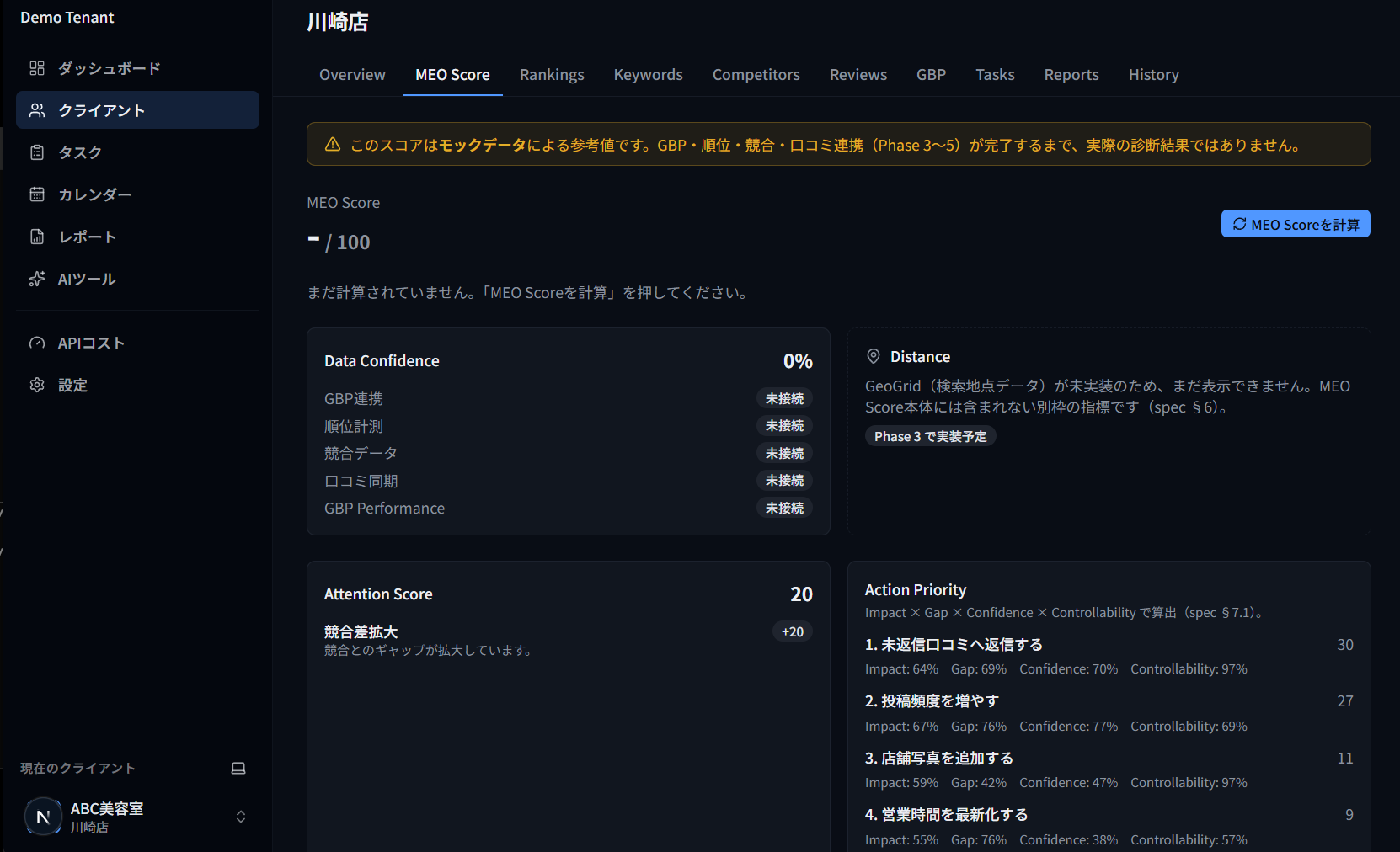
Task: Click the カレンダー calendar icon
Action: pos(37,194)
